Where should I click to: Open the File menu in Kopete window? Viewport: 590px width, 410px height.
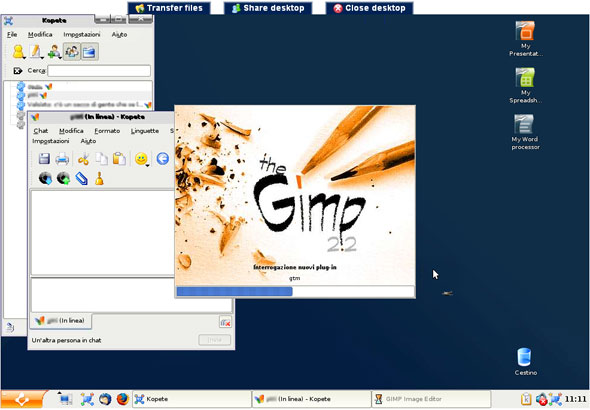tap(12, 34)
